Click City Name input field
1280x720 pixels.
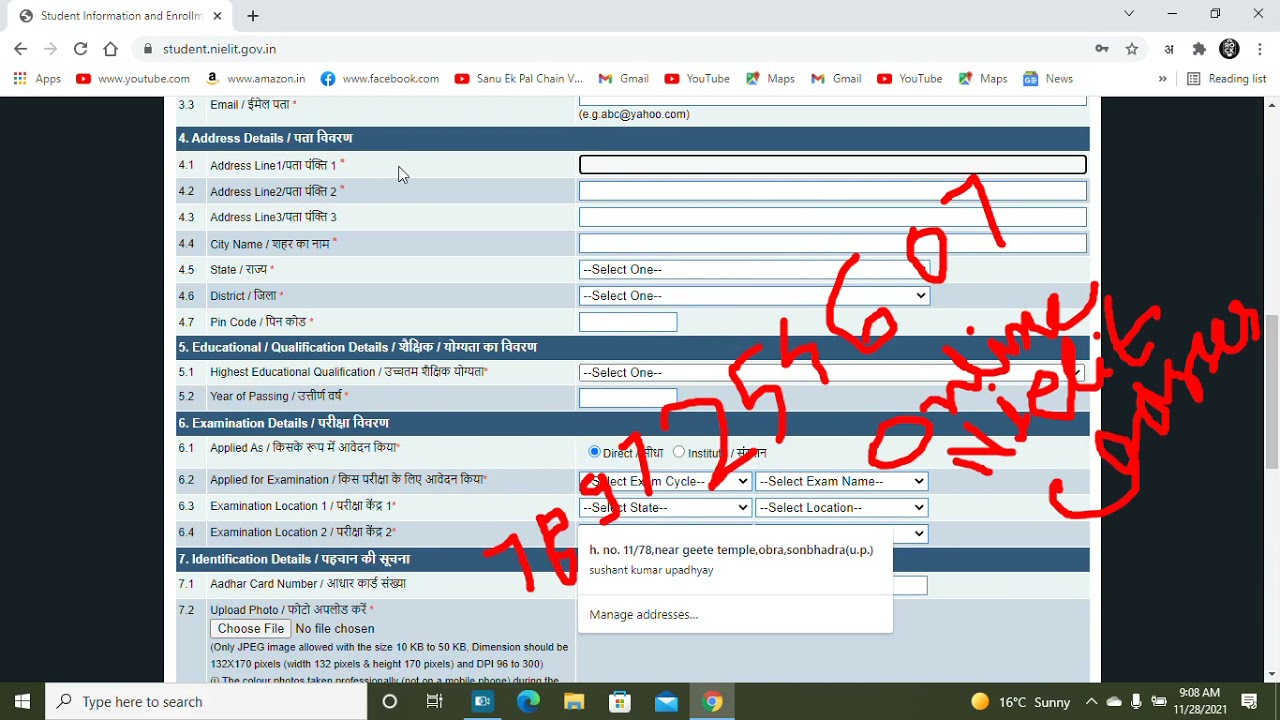832,243
